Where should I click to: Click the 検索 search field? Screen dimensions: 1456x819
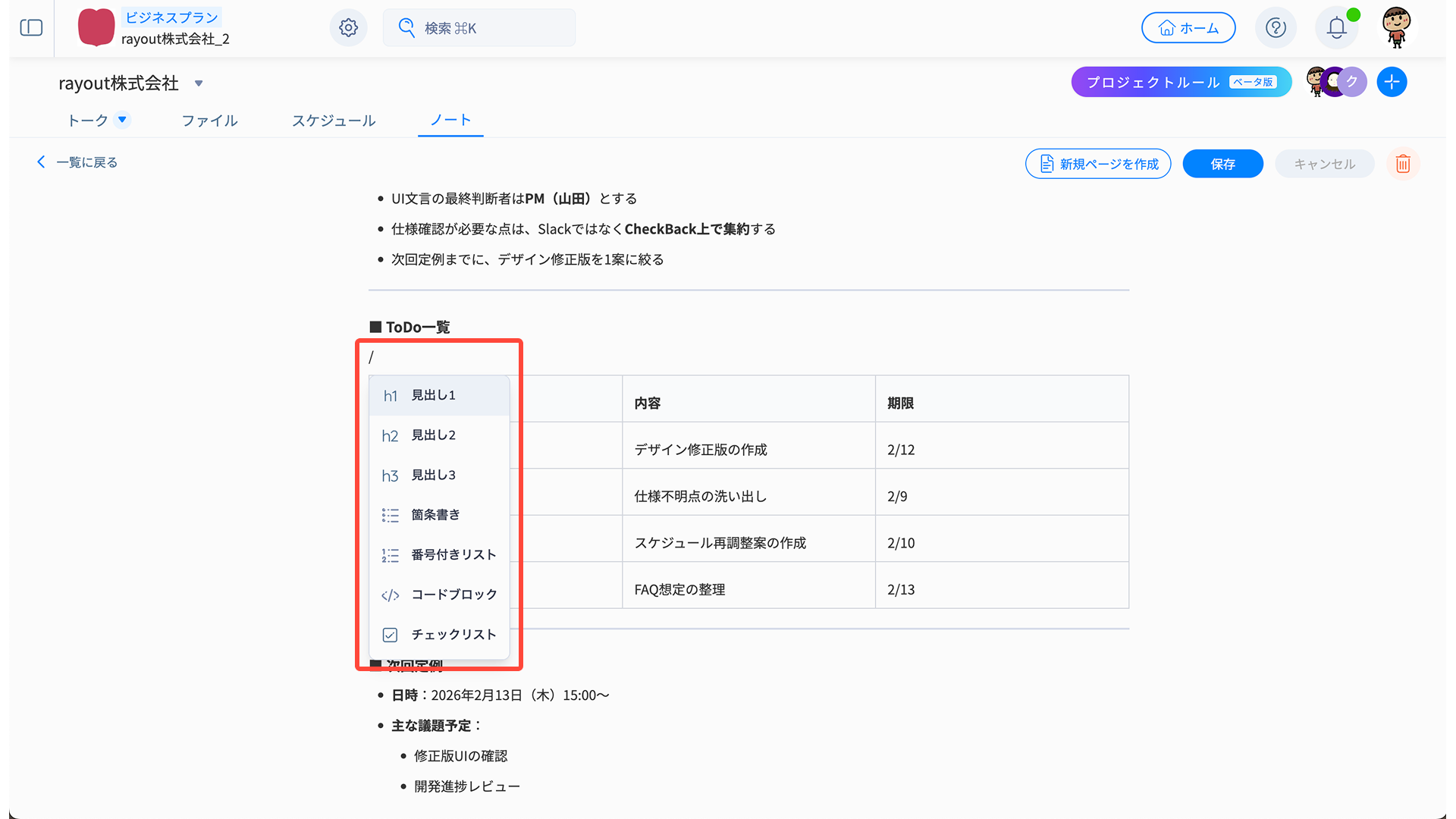479,28
